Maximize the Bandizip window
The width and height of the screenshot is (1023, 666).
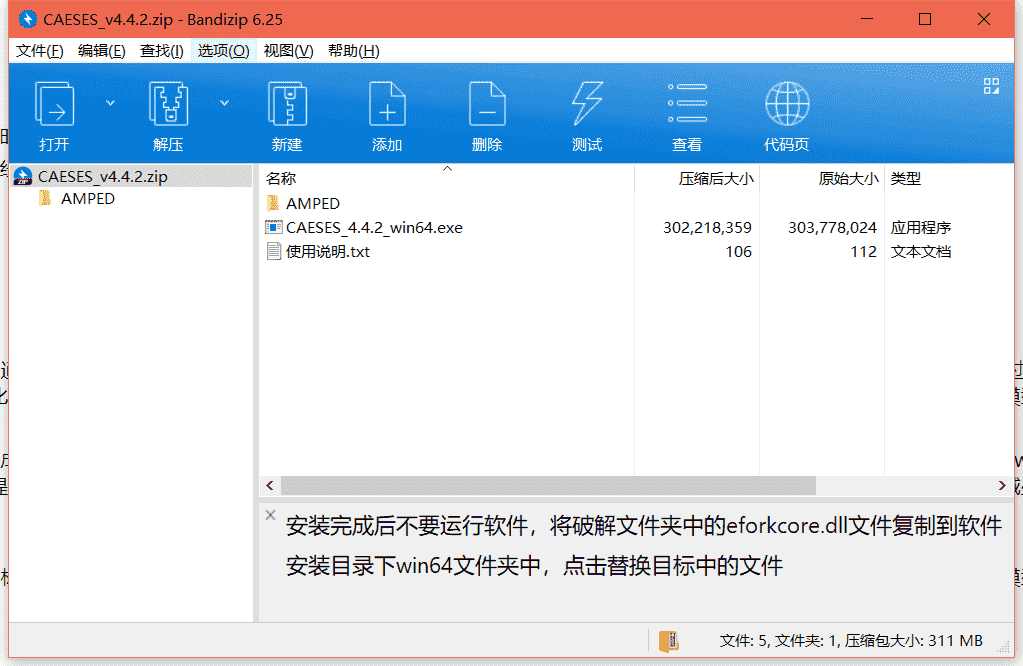click(x=924, y=20)
